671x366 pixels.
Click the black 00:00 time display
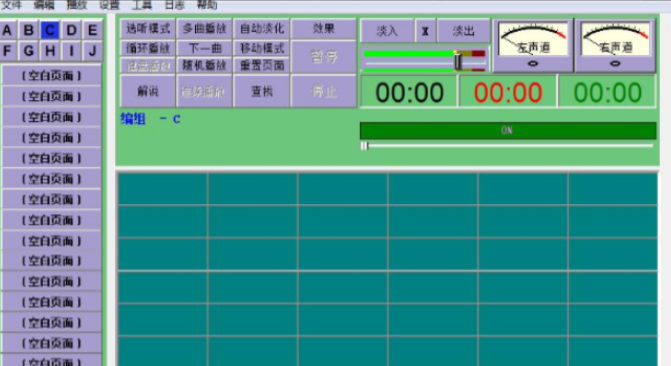pos(409,92)
